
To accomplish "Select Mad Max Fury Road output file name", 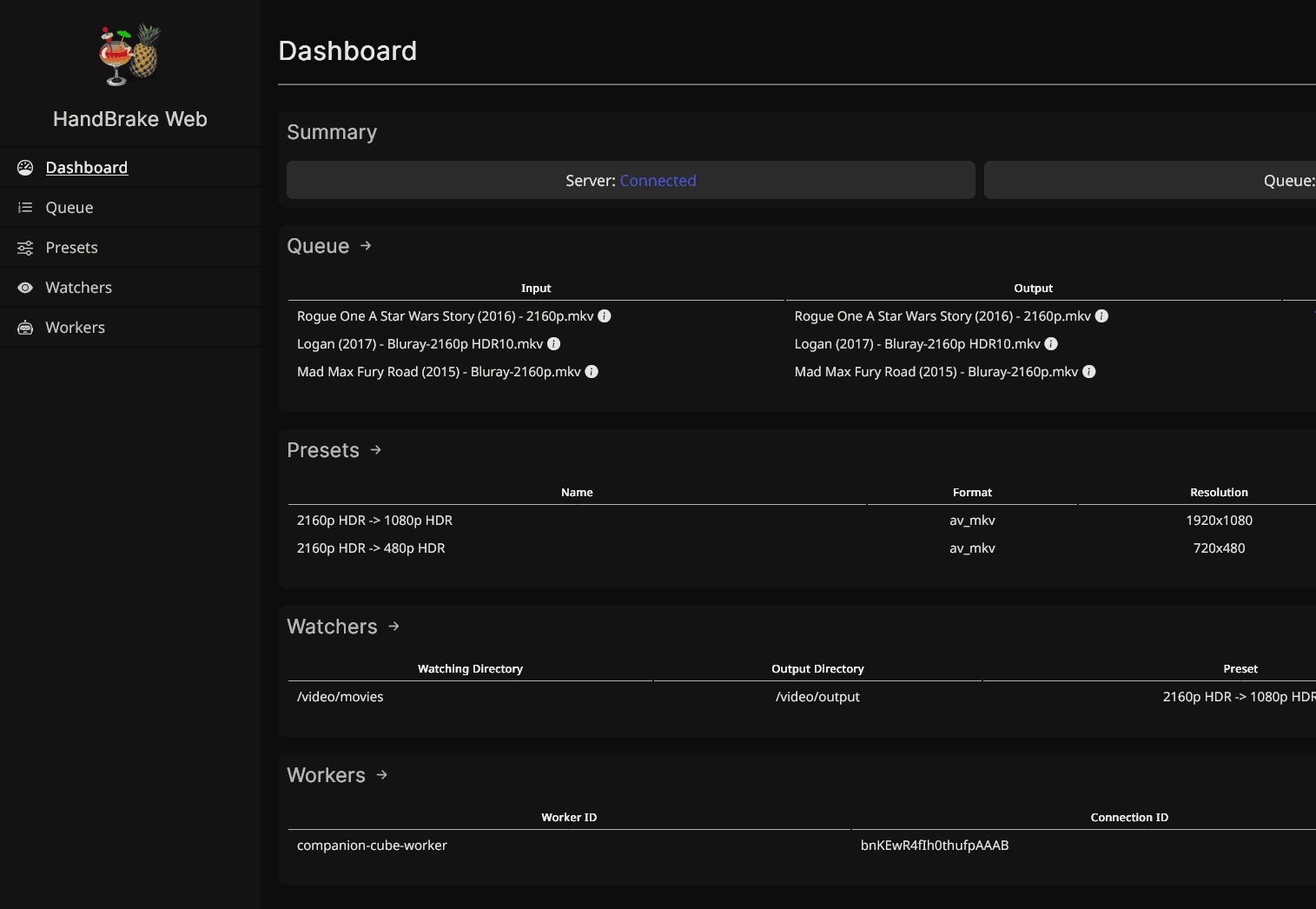I will (x=936, y=372).
